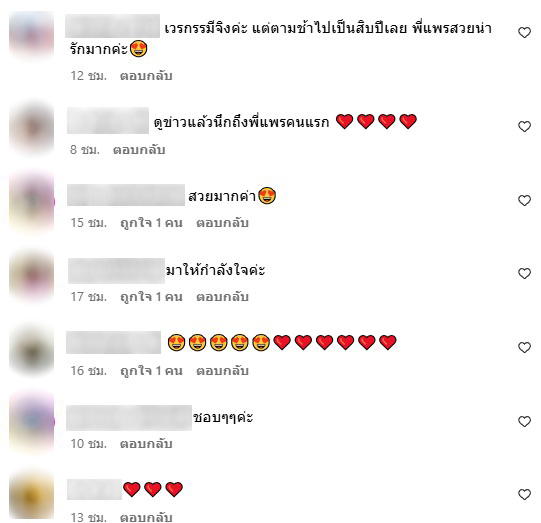The width and height of the screenshot is (541, 523).
Task: Like the comment posted 13 ชม. ago
Action: click(524, 494)
